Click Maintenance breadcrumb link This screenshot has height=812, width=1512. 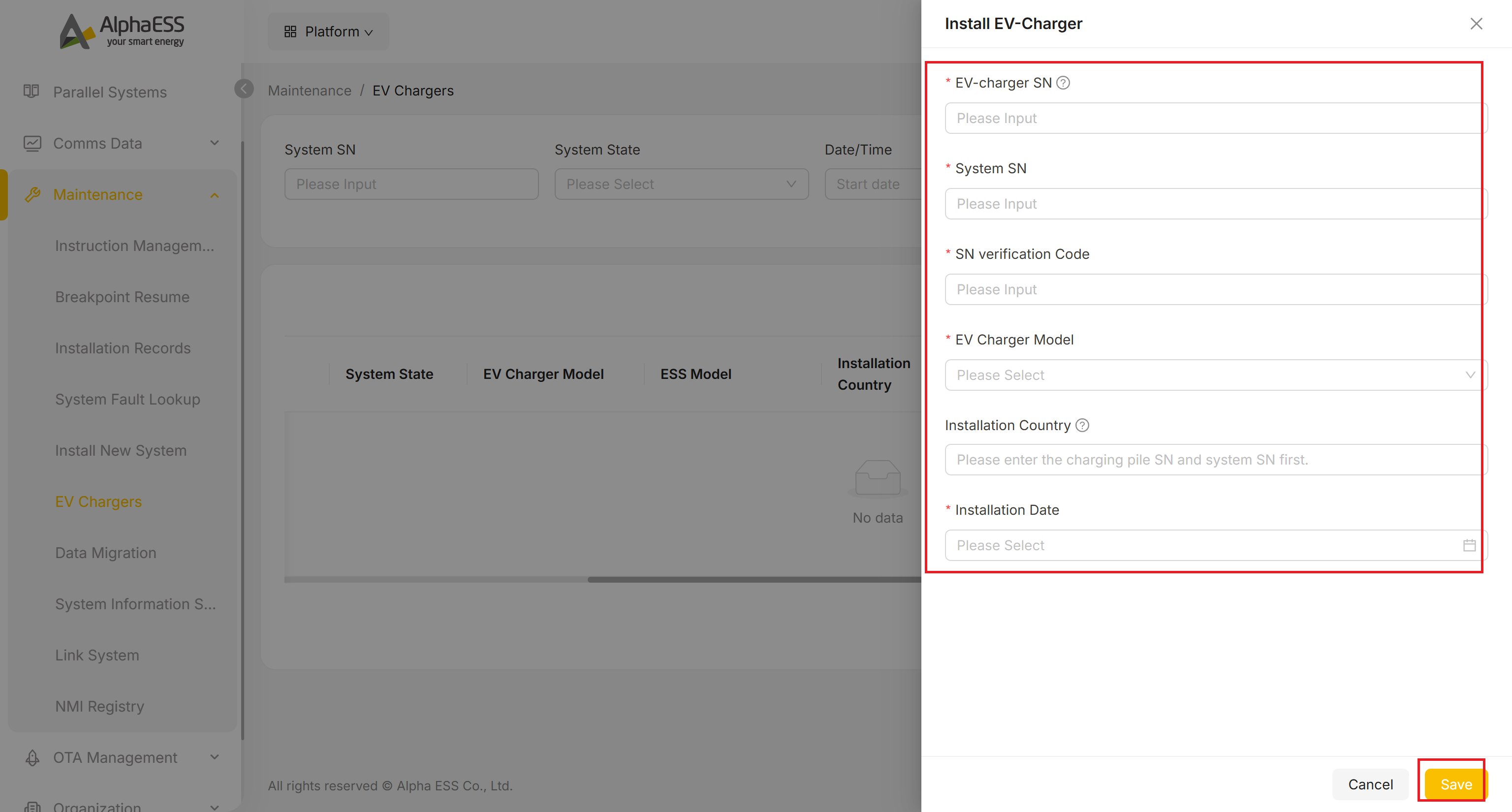pos(309,91)
